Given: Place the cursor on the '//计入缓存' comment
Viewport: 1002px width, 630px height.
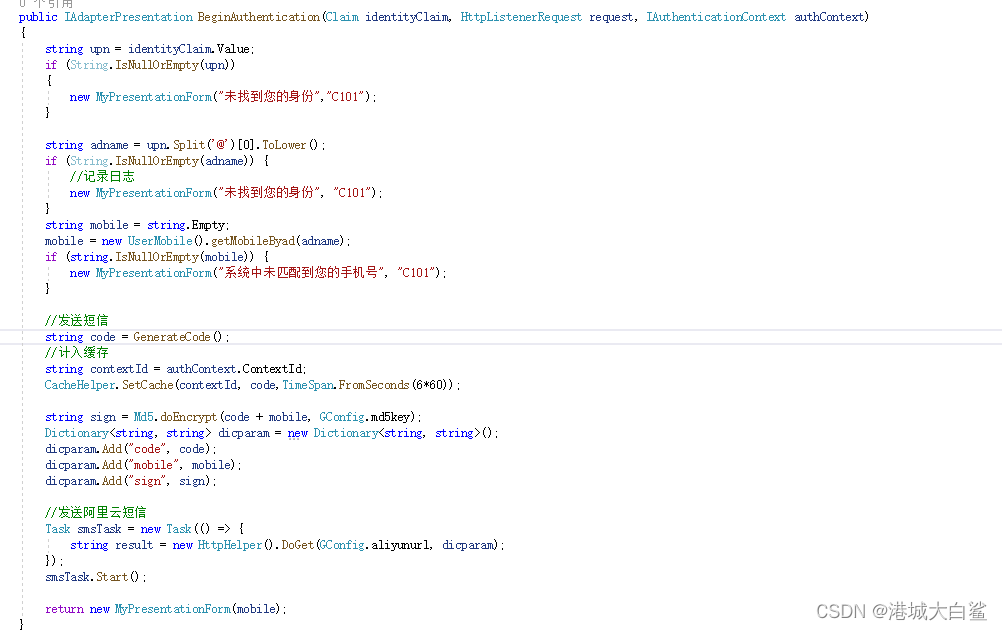Looking at the screenshot, I should pyautogui.click(x=77, y=353).
